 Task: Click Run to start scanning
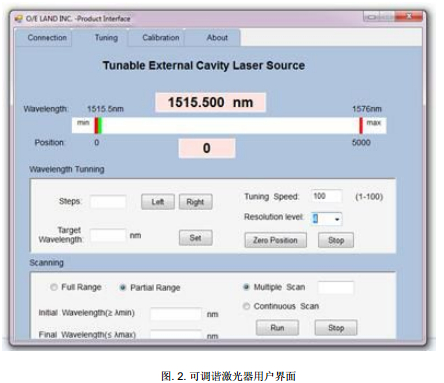pos(277,328)
